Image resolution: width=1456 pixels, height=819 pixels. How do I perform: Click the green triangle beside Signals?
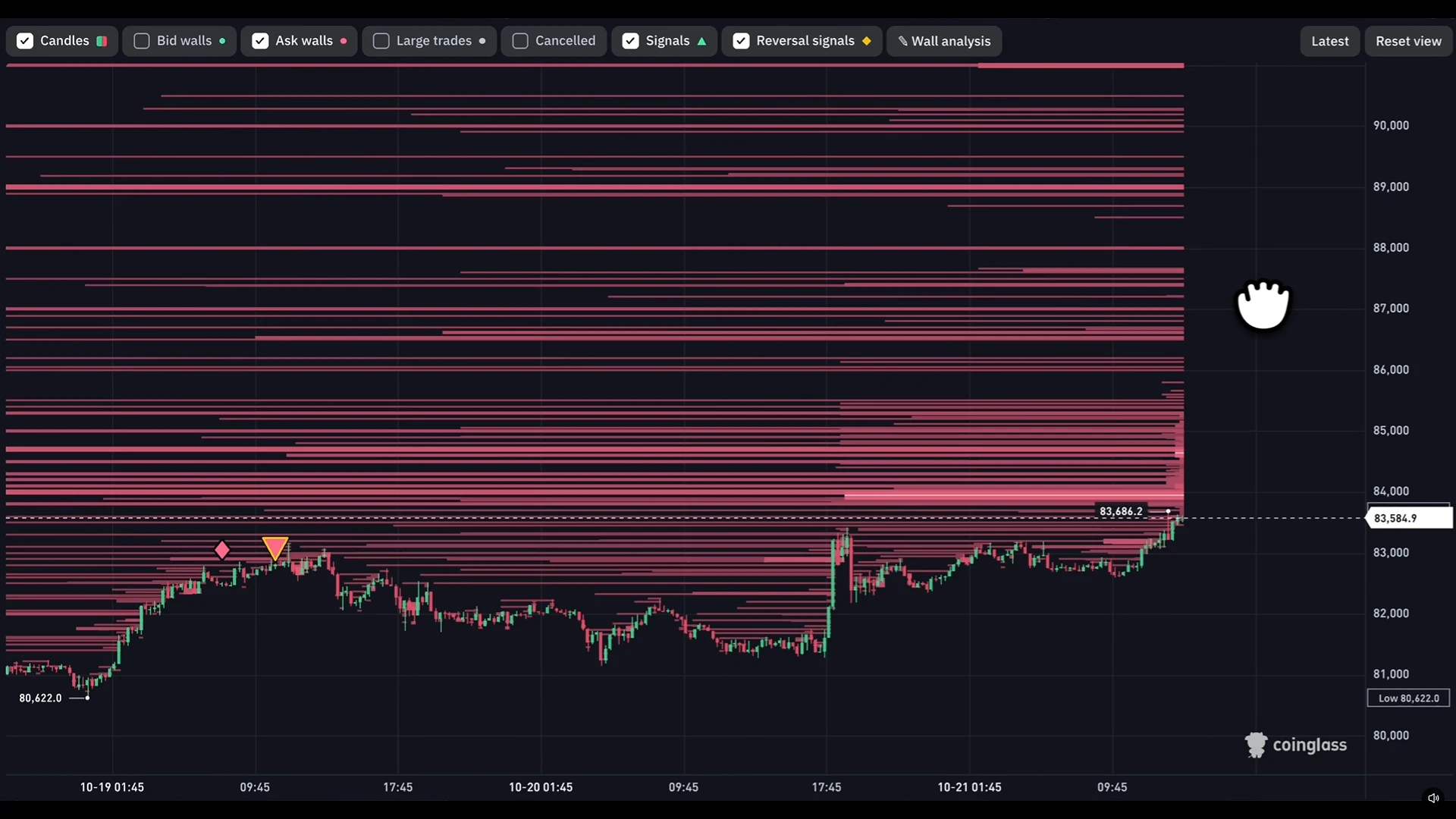point(701,41)
